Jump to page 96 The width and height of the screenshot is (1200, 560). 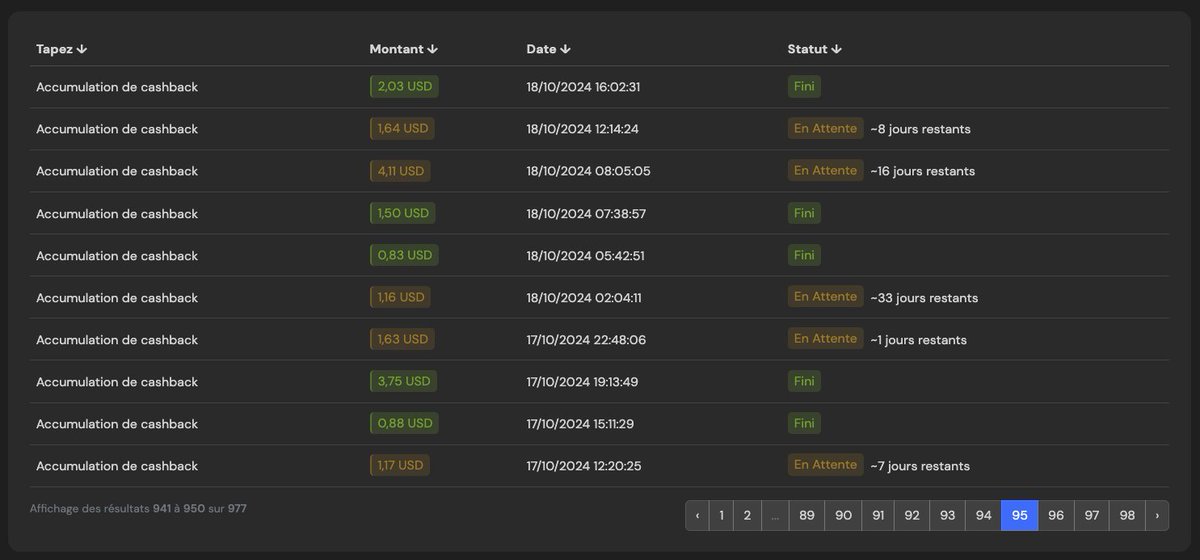[1056, 515]
